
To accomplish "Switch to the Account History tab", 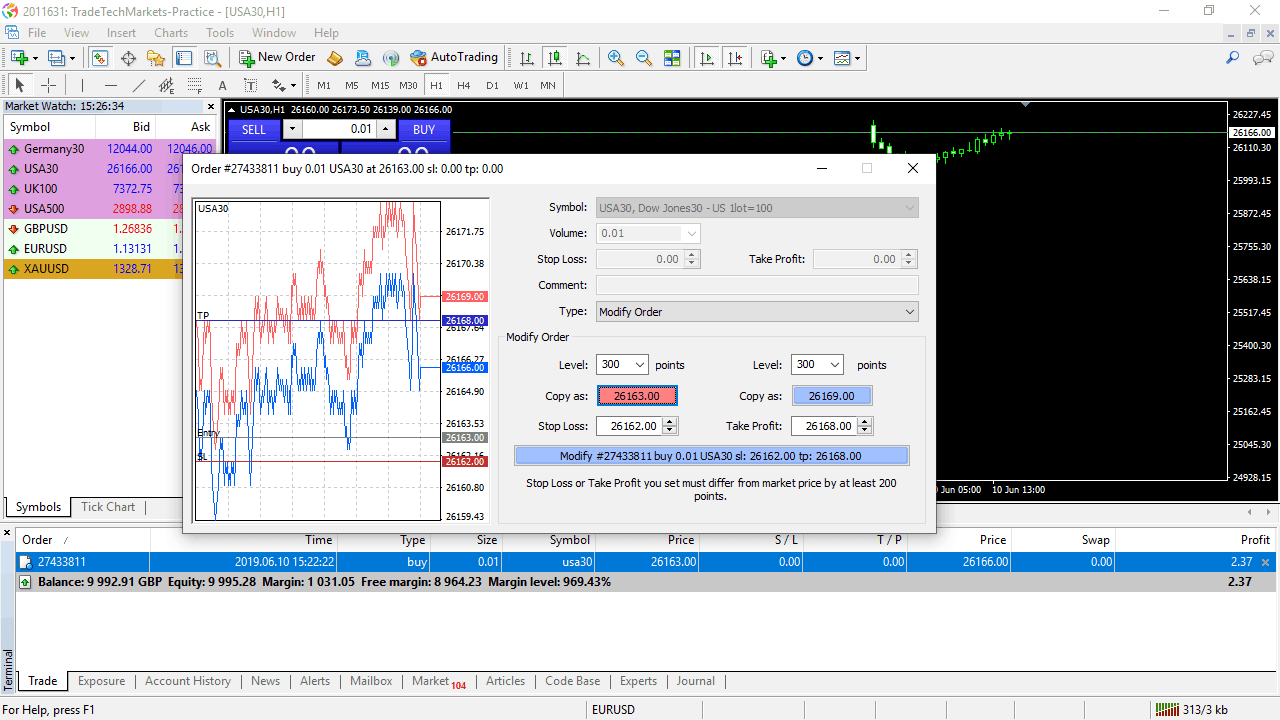I will coord(188,681).
